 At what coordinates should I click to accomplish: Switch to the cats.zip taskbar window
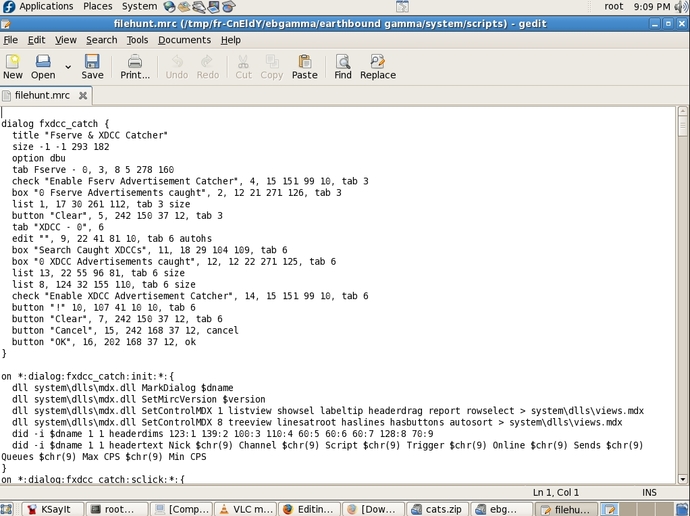tap(439, 509)
